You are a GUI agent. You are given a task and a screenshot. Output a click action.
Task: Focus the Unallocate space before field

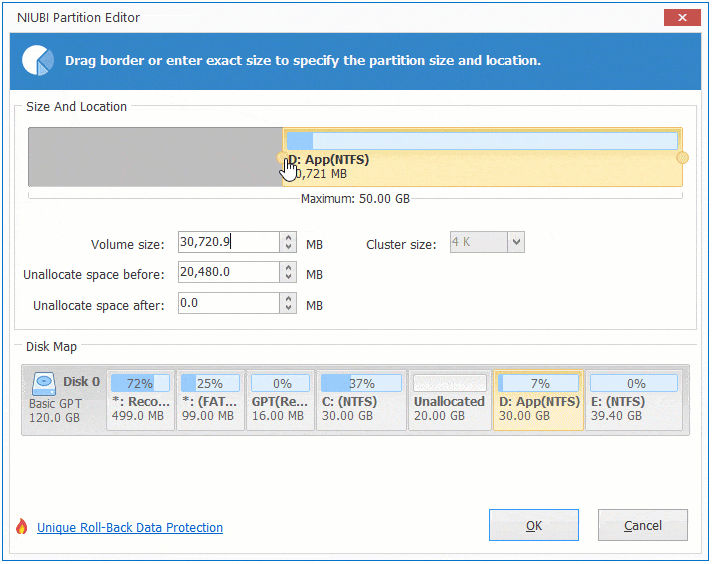pyautogui.click(x=227, y=273)
